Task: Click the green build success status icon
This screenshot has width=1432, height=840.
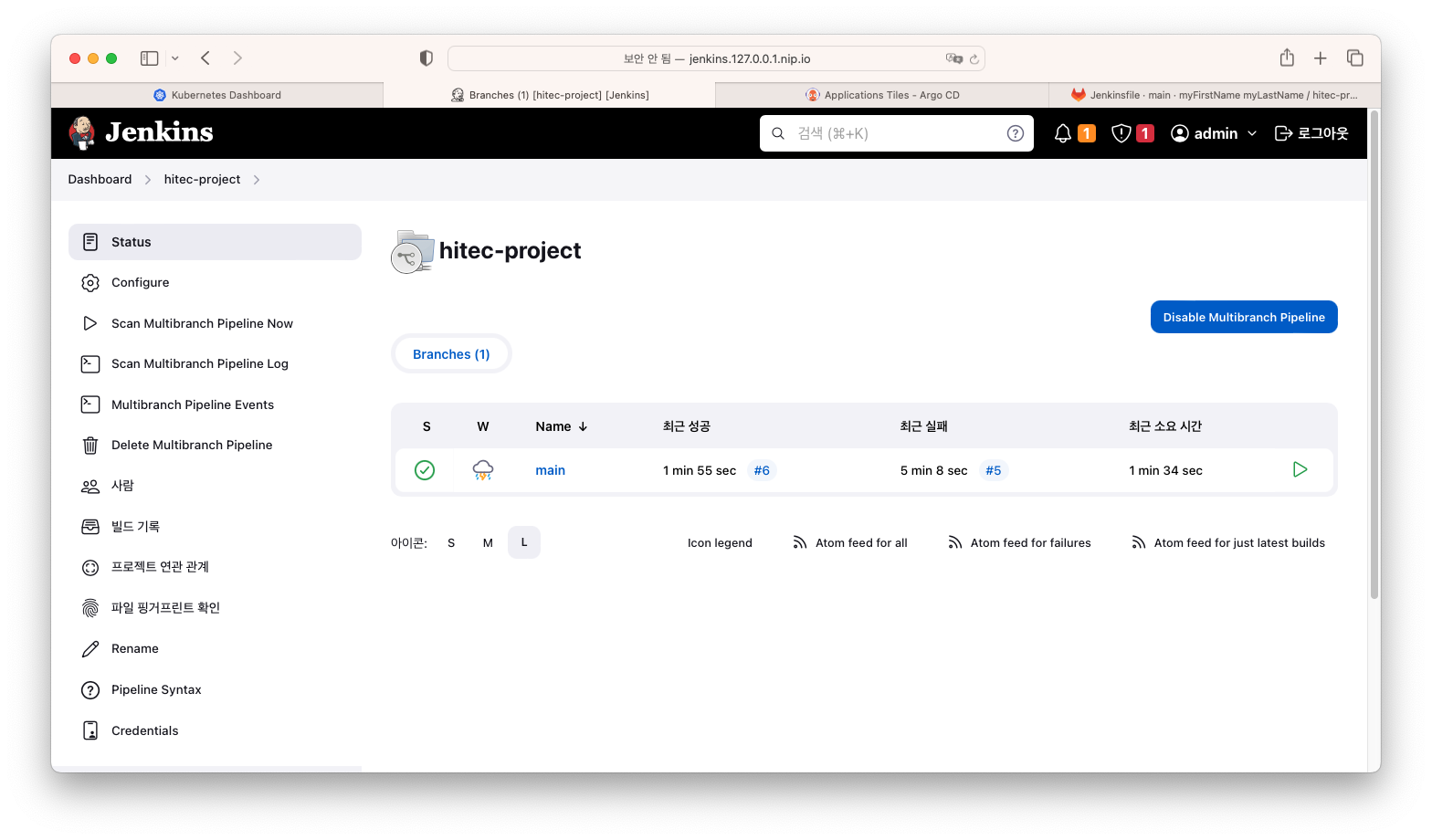Action: coord(425,470)
